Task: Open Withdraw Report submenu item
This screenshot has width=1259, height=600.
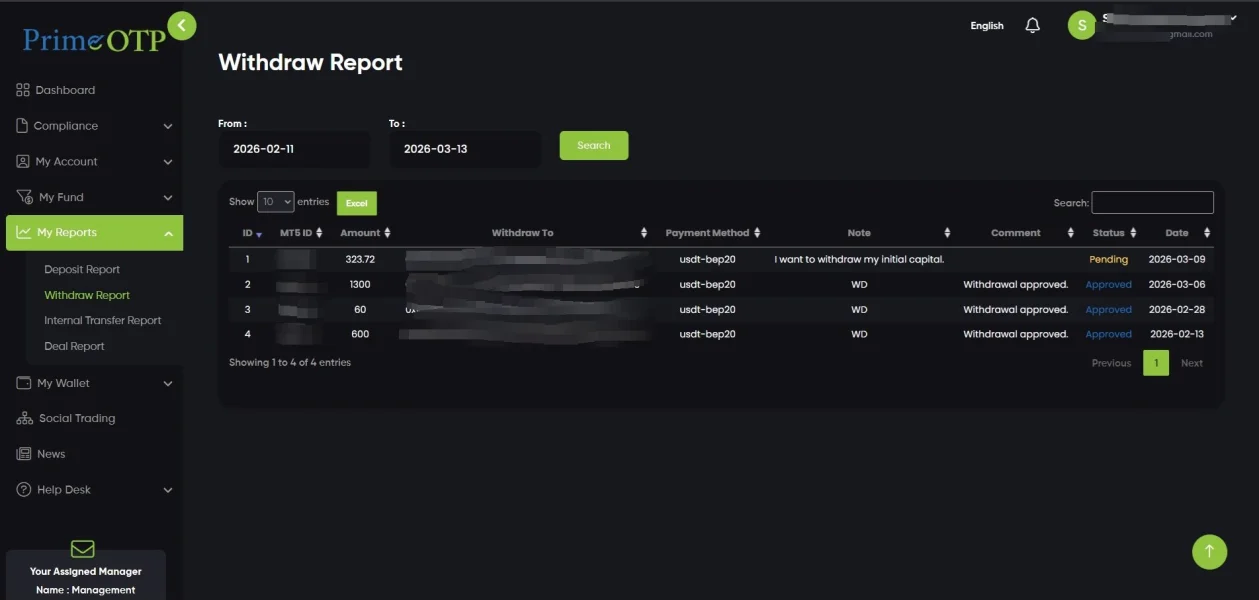Action: (87, 295)
